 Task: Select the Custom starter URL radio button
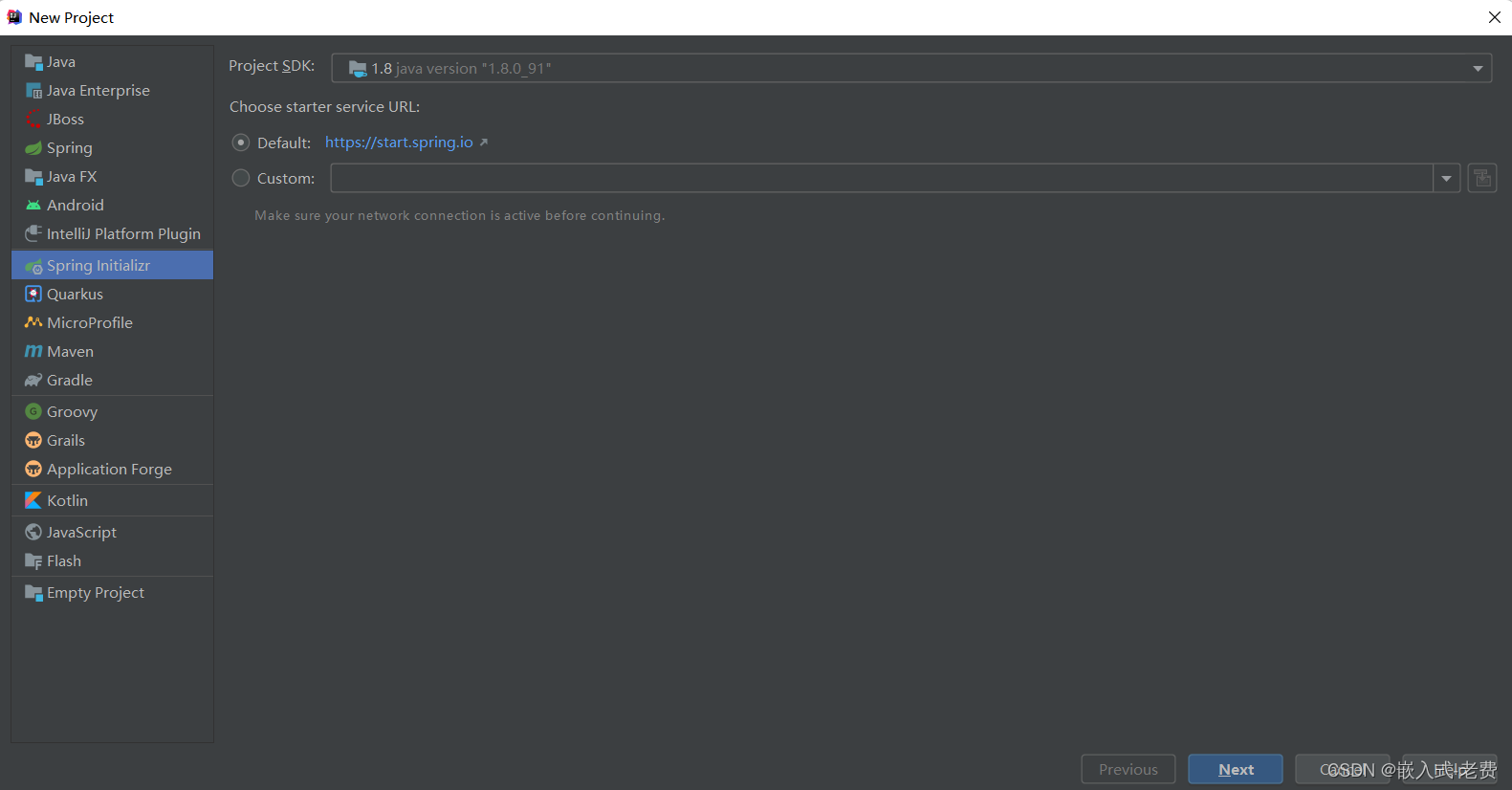pyautogui.click(x=241, y=178)
